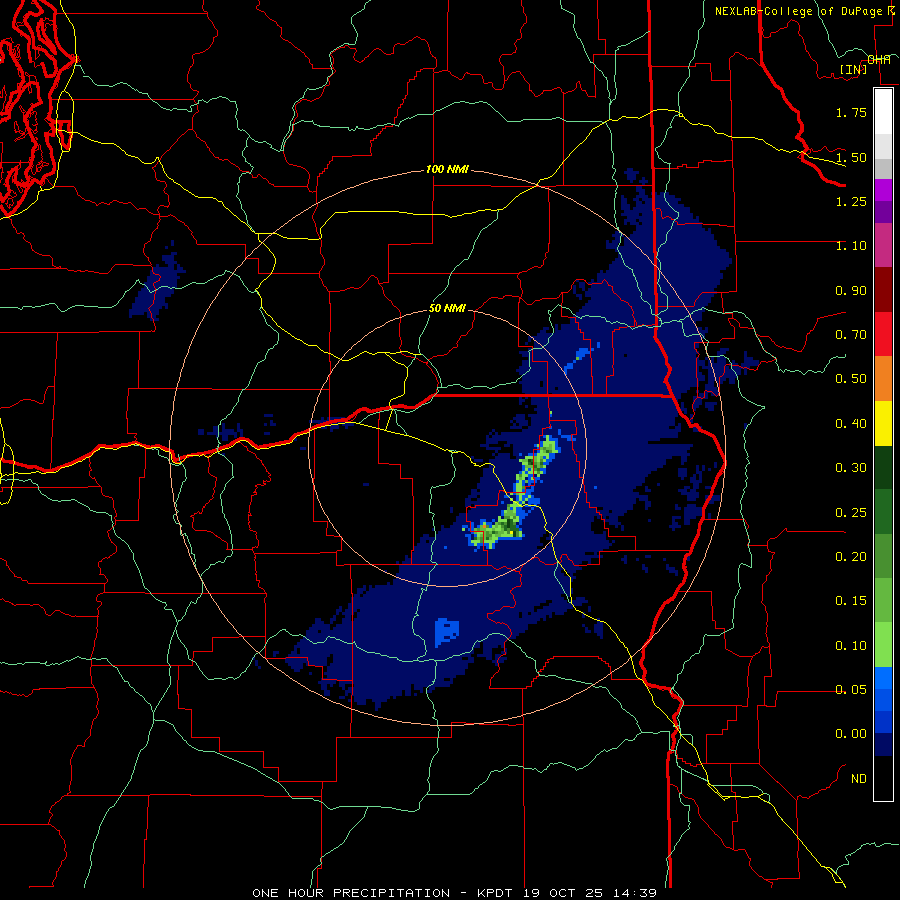Viewport: 900px width, 900px height.
Task: Click the ND no-data legend label
Action: 859,779
